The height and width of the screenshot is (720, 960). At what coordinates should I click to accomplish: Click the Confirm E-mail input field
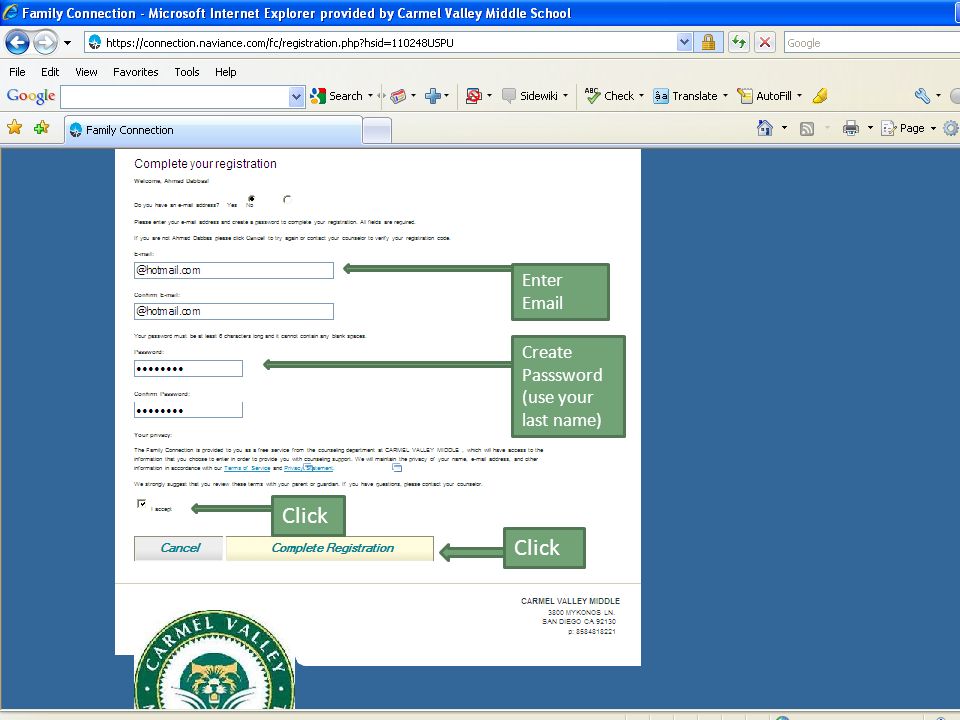tap(234, 311)
